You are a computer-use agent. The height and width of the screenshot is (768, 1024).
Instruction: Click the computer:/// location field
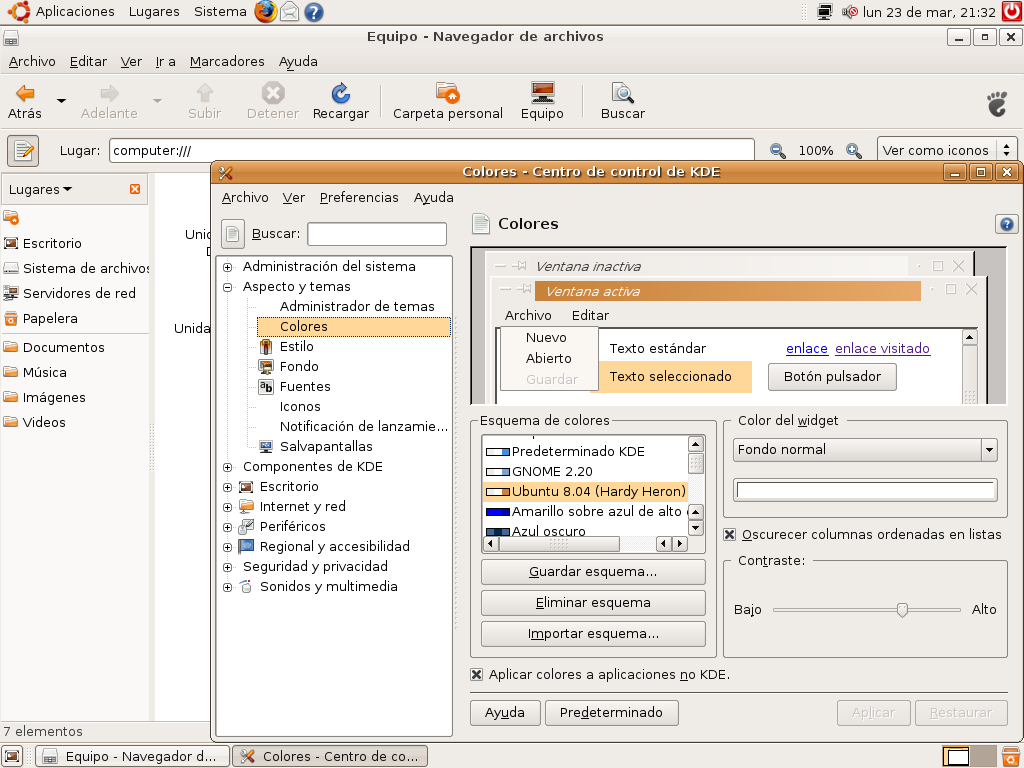click(x=432, y=151)
